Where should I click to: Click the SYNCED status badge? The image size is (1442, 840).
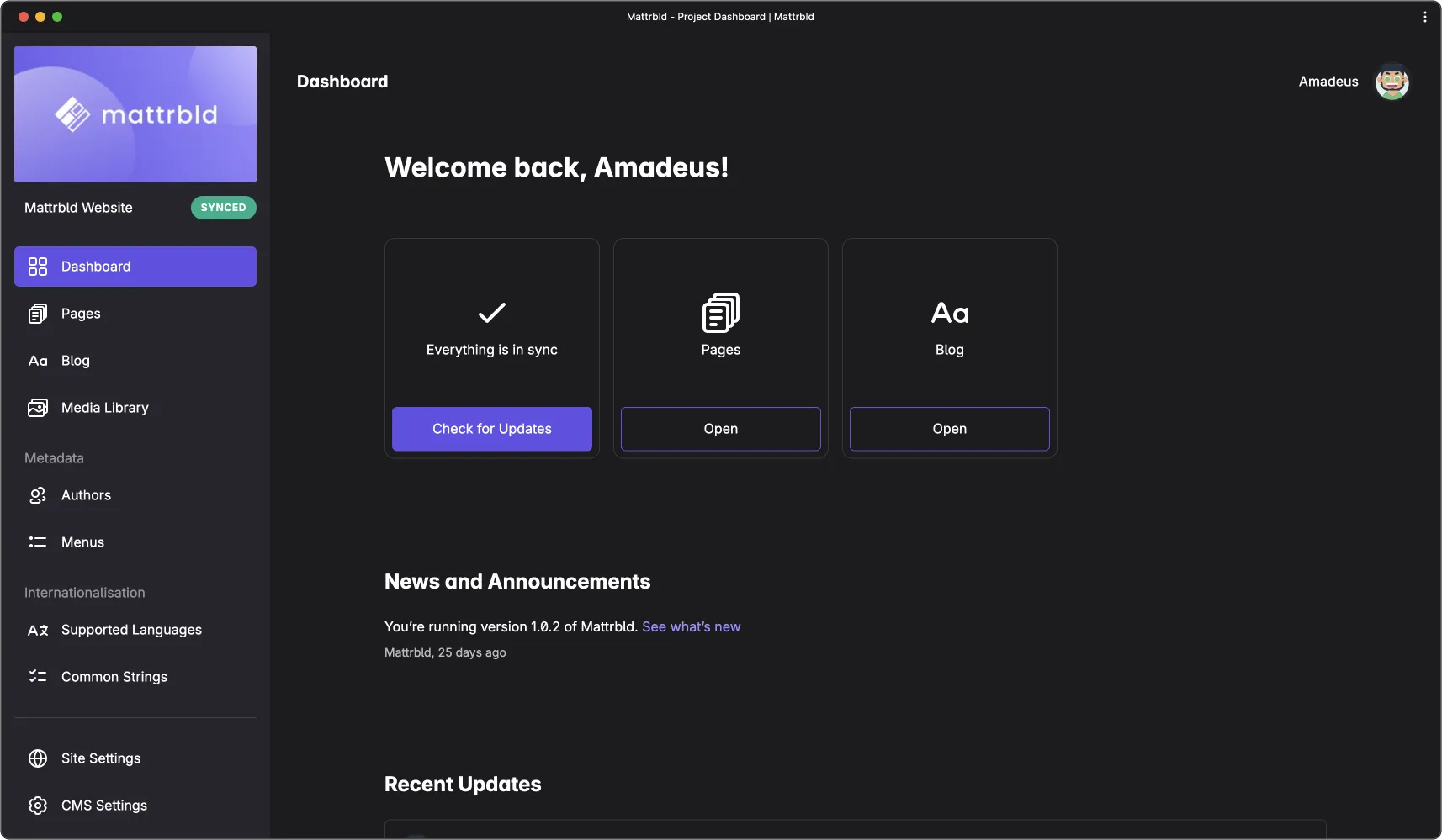[x=223, y=208]
